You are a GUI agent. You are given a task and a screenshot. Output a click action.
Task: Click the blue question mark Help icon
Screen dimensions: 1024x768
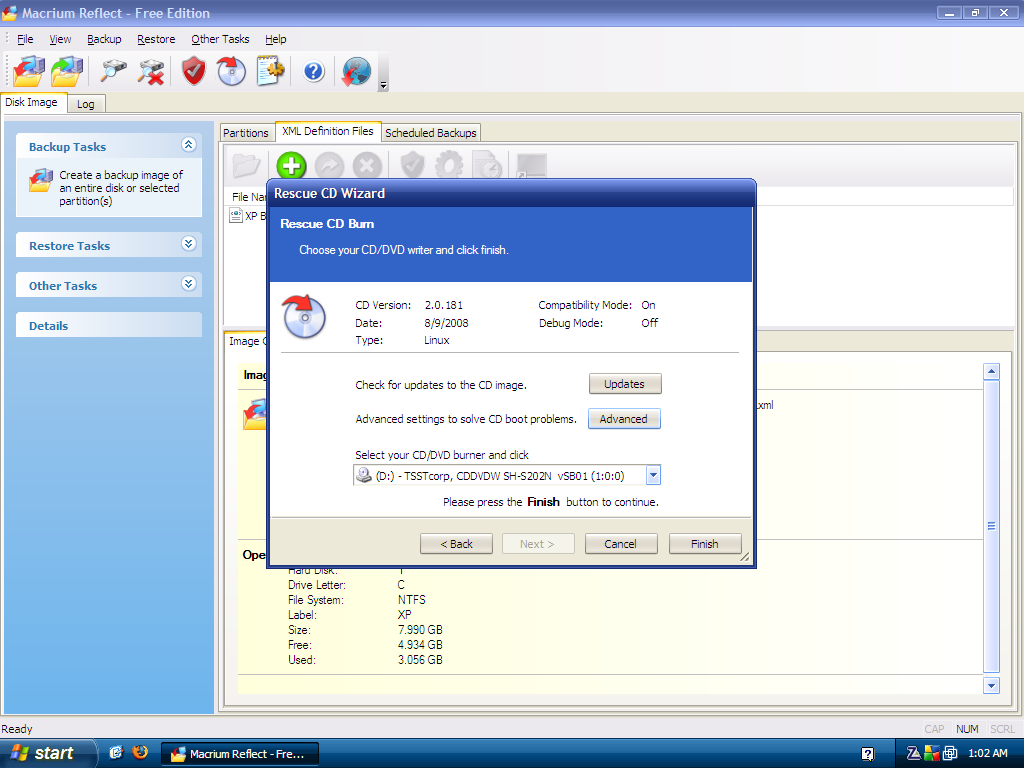313,71
